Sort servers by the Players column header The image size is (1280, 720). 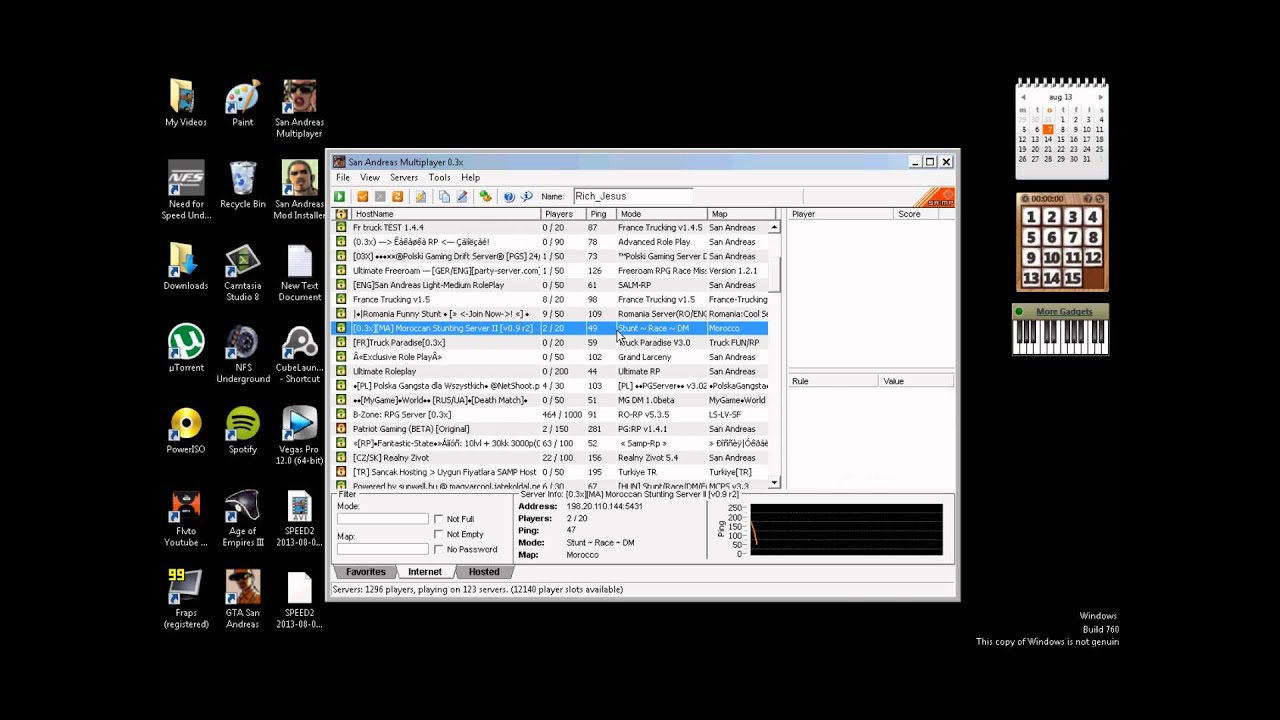[x=563, y=214]
